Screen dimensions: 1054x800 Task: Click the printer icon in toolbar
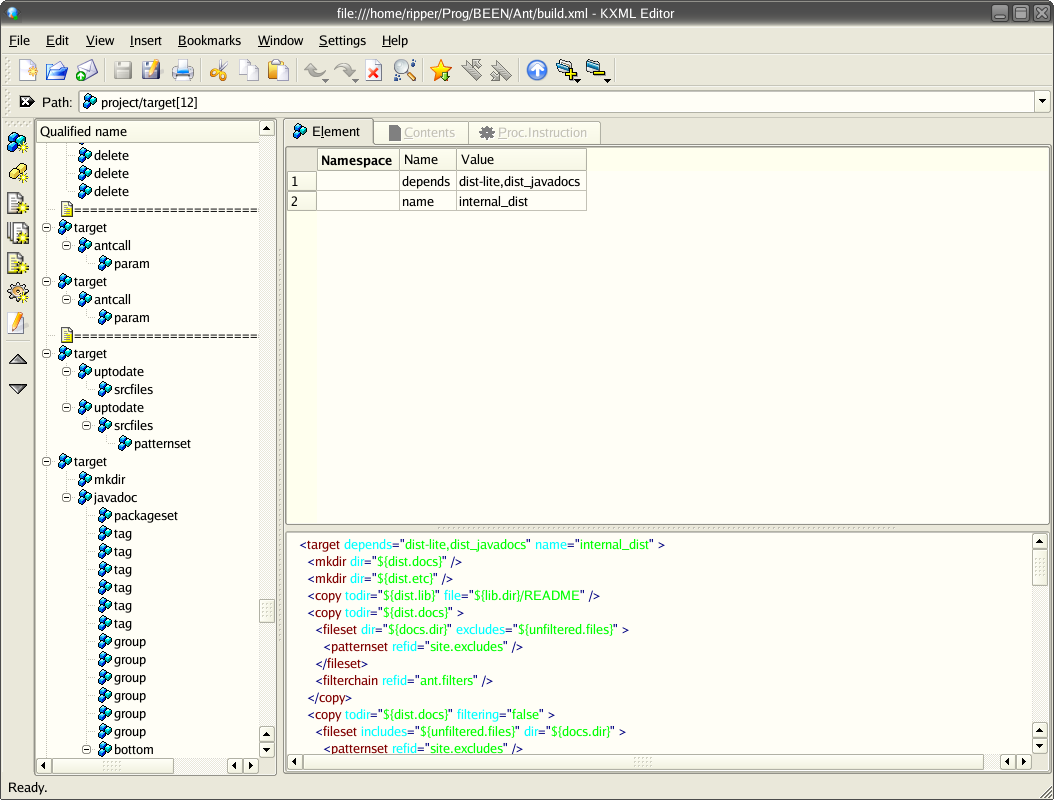183,71
